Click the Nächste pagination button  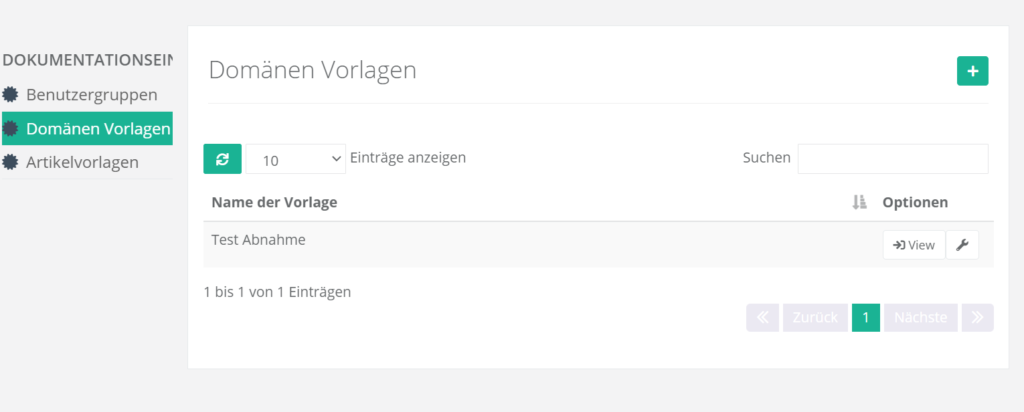(x=920, y=318)
